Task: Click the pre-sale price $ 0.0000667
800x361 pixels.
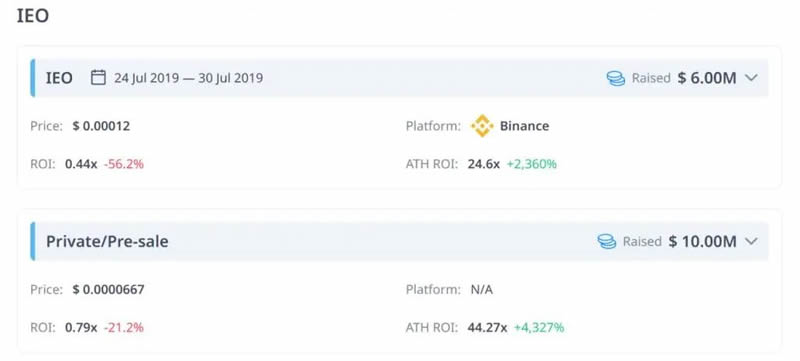Action: click(108, 290)
